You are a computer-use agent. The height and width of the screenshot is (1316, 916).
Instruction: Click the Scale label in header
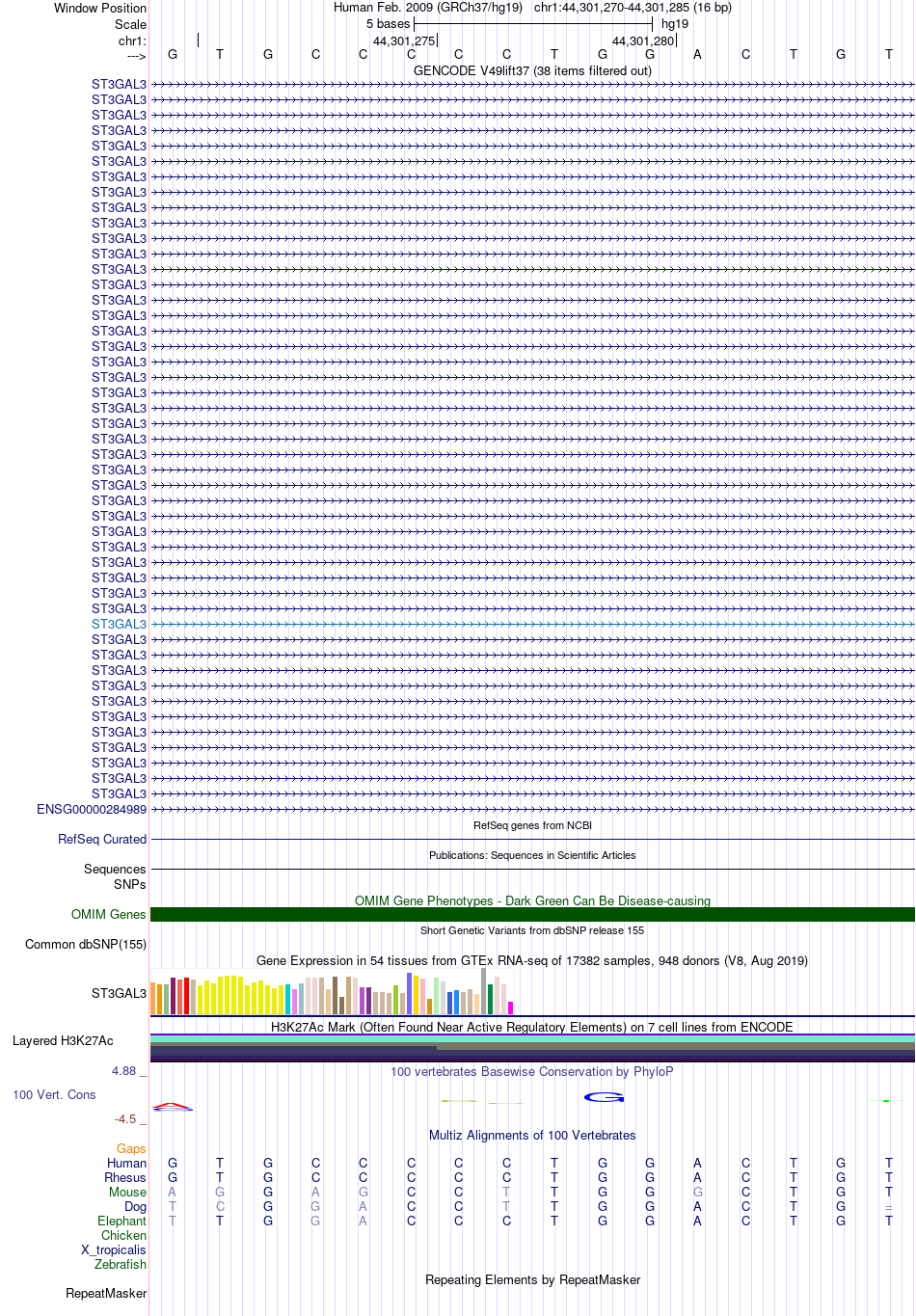pyautogui.click(x=130, y=24)
